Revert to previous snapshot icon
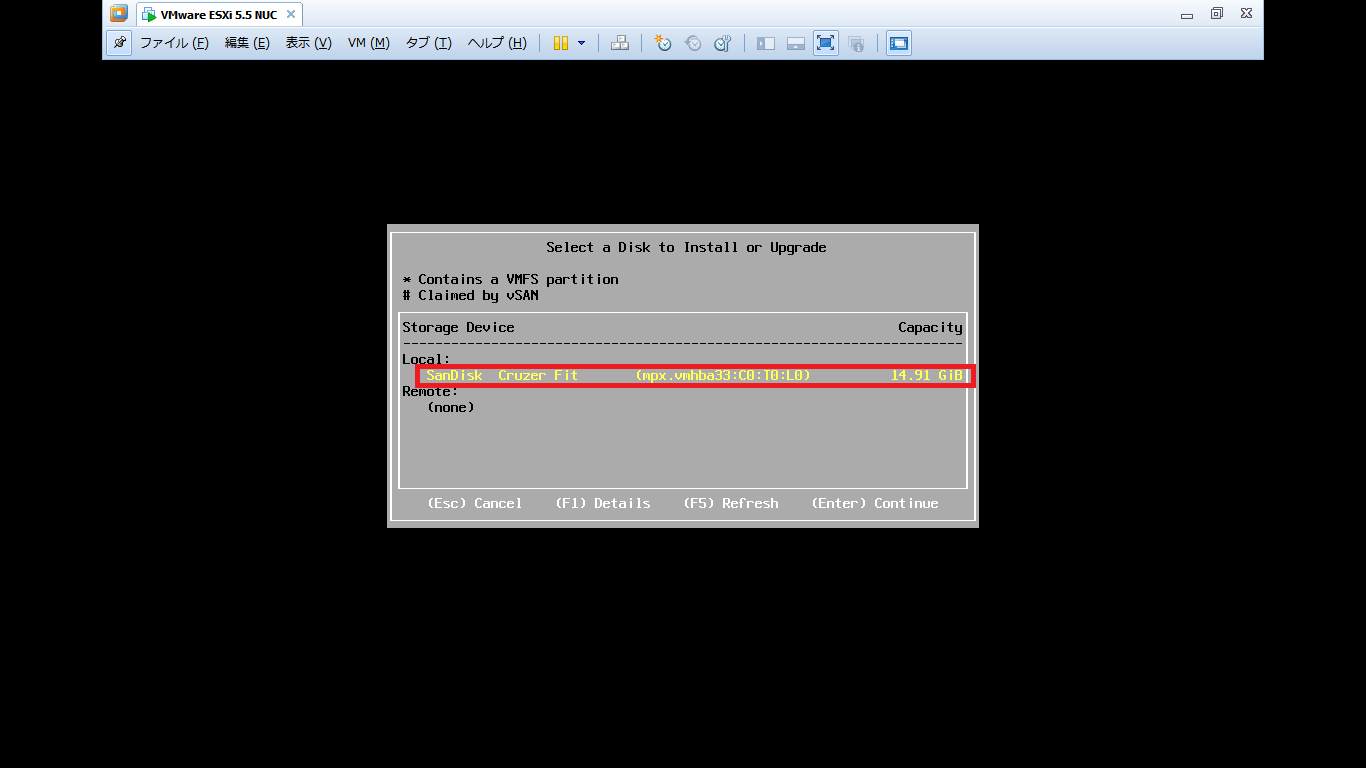 point(692,43)
